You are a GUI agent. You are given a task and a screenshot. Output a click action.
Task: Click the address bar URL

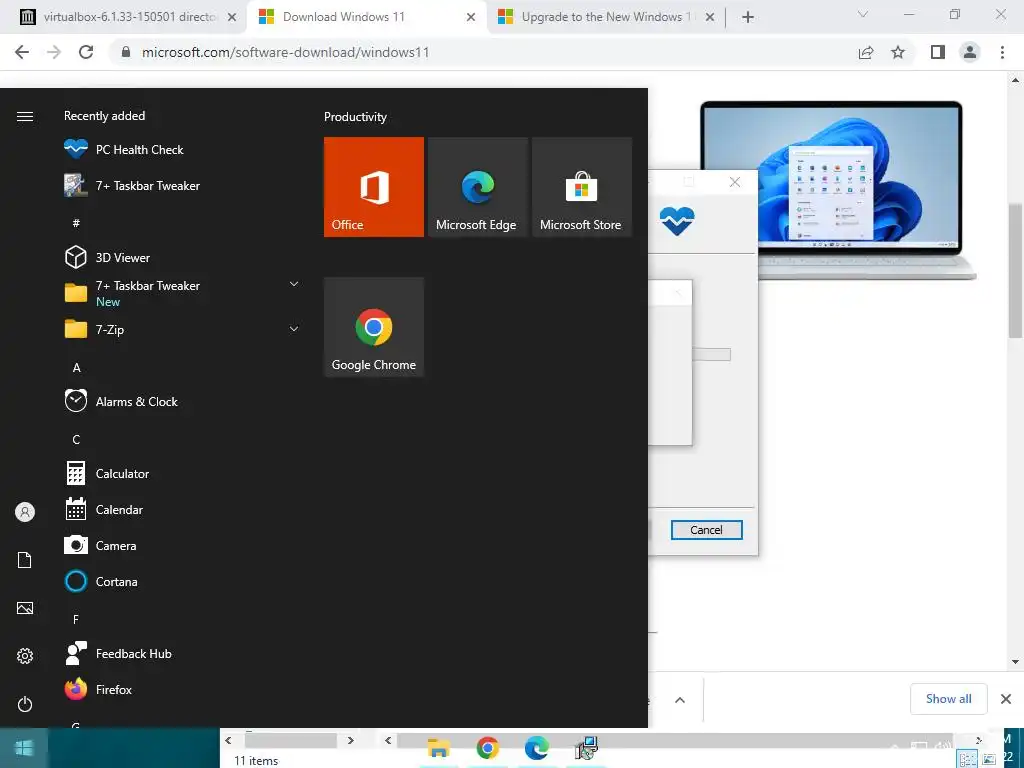[285, 52]
